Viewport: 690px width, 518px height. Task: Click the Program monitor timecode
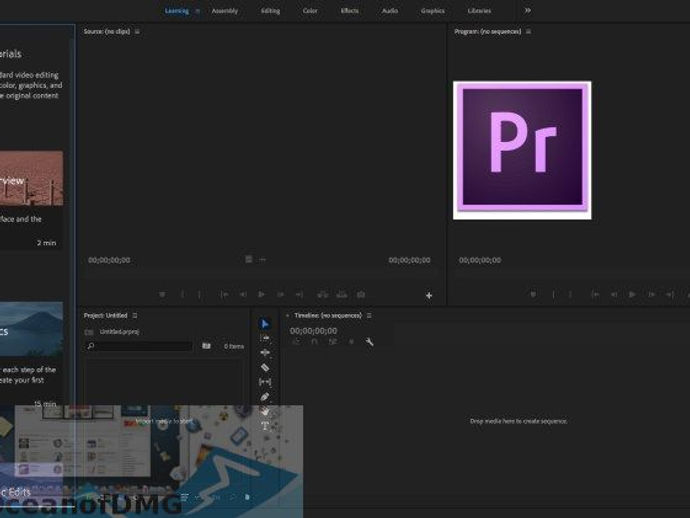pos(480,260)
